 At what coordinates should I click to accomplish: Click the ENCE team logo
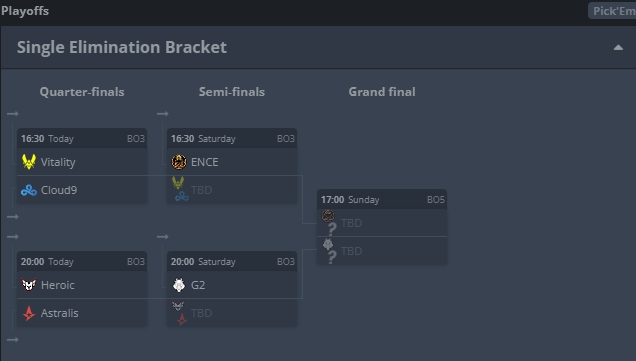179,162
